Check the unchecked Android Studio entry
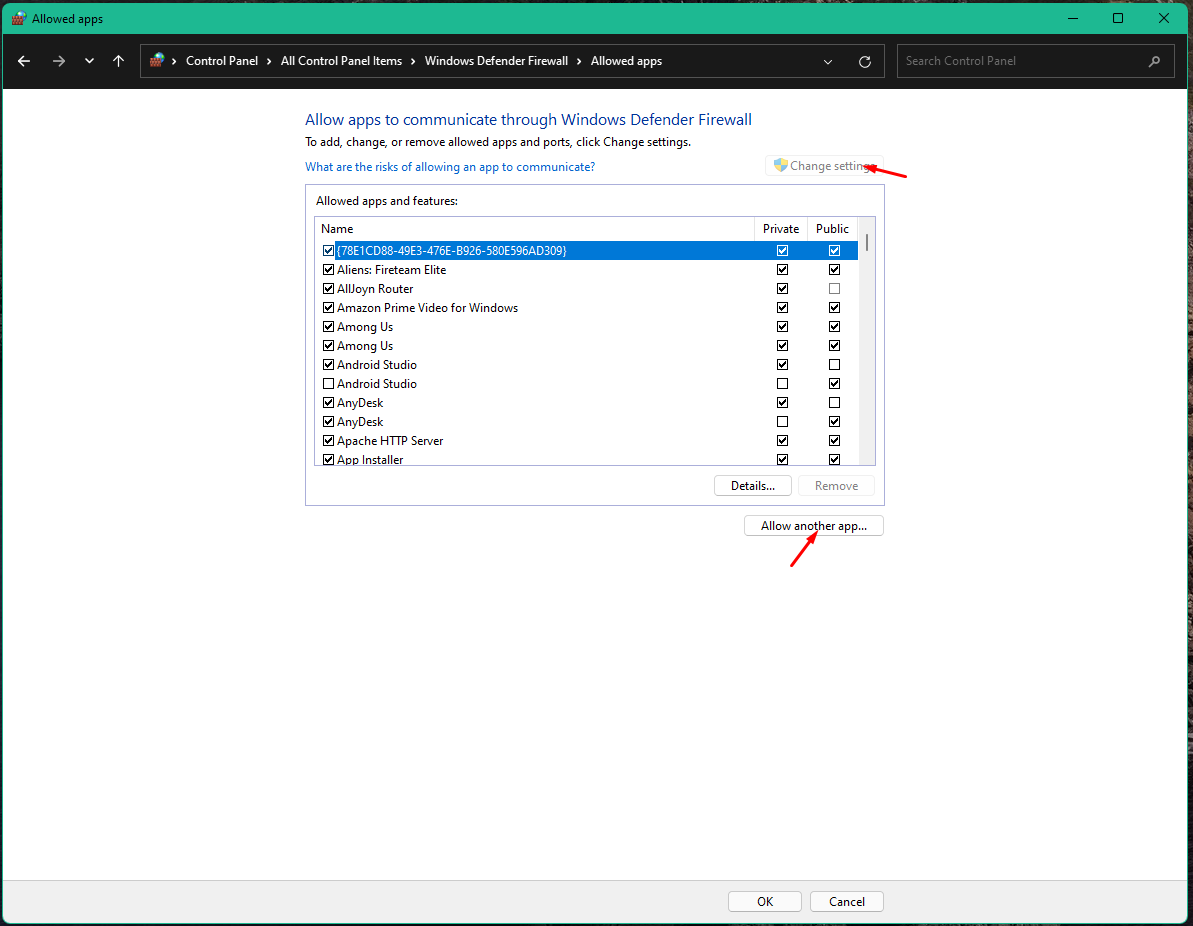The width and height of the screenshot is (1193, 926). click(328, 383)
